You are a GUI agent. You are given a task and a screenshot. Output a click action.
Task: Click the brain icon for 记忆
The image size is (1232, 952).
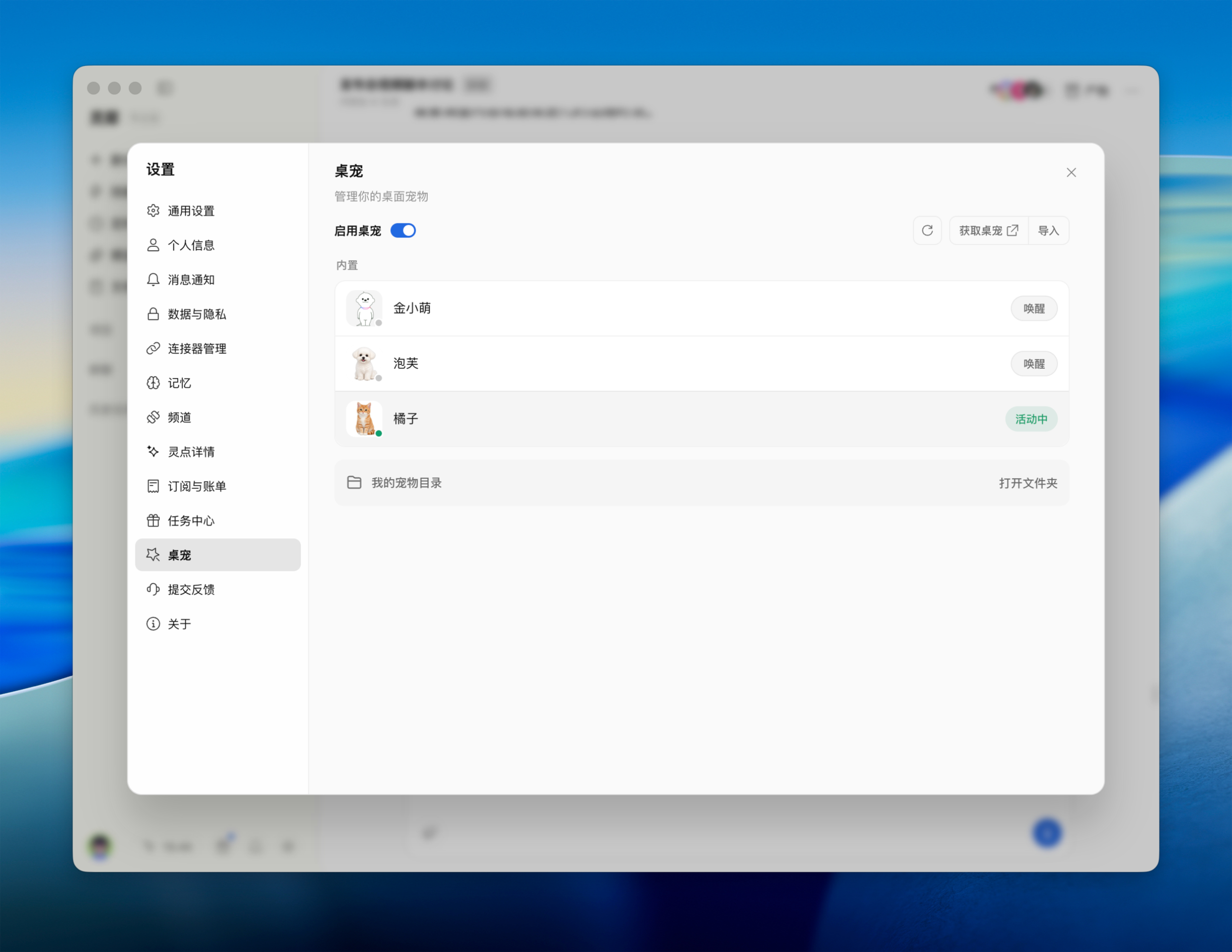point(153,383)
